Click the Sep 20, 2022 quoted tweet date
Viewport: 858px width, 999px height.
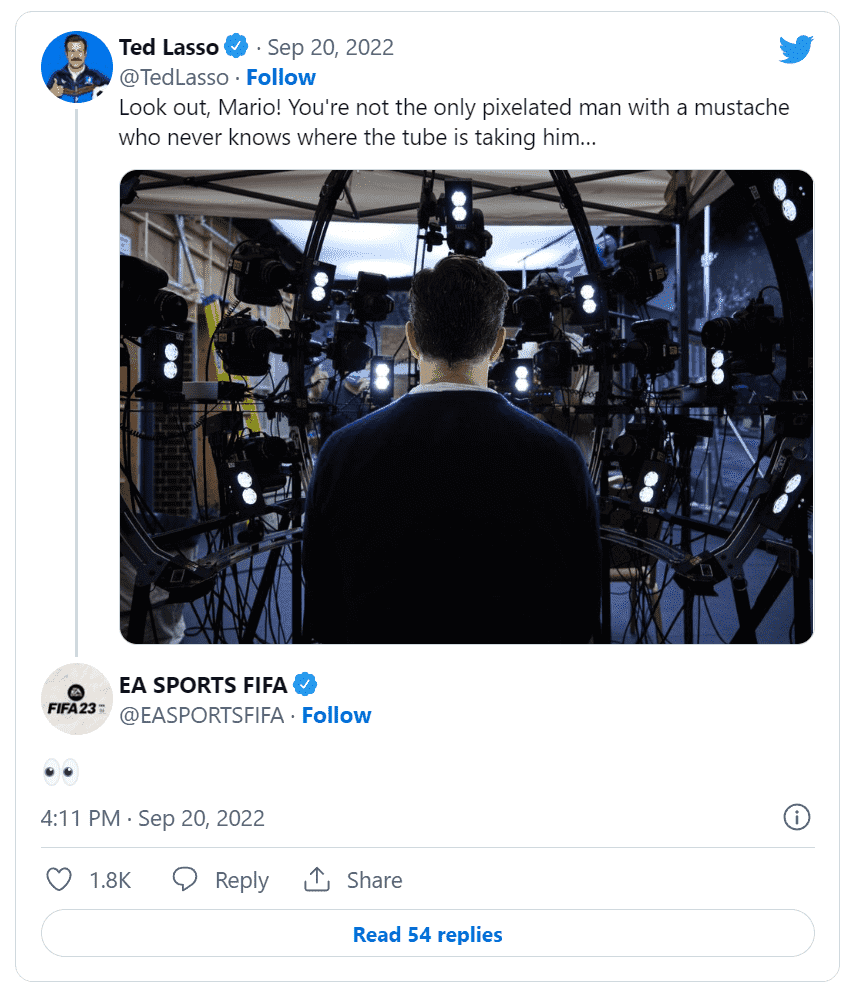(330, 47)
